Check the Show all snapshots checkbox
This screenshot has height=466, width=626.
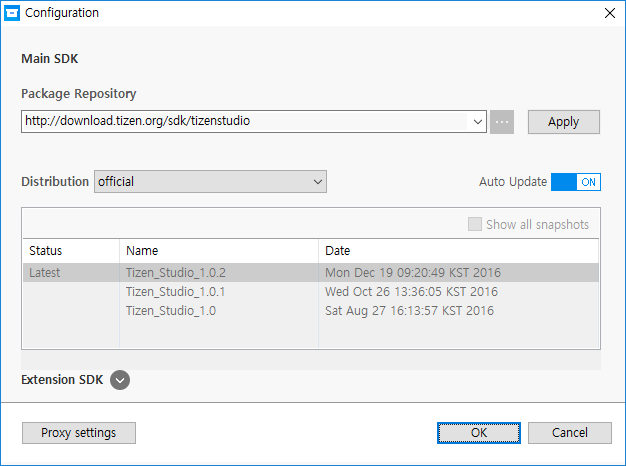click(475, 225)
